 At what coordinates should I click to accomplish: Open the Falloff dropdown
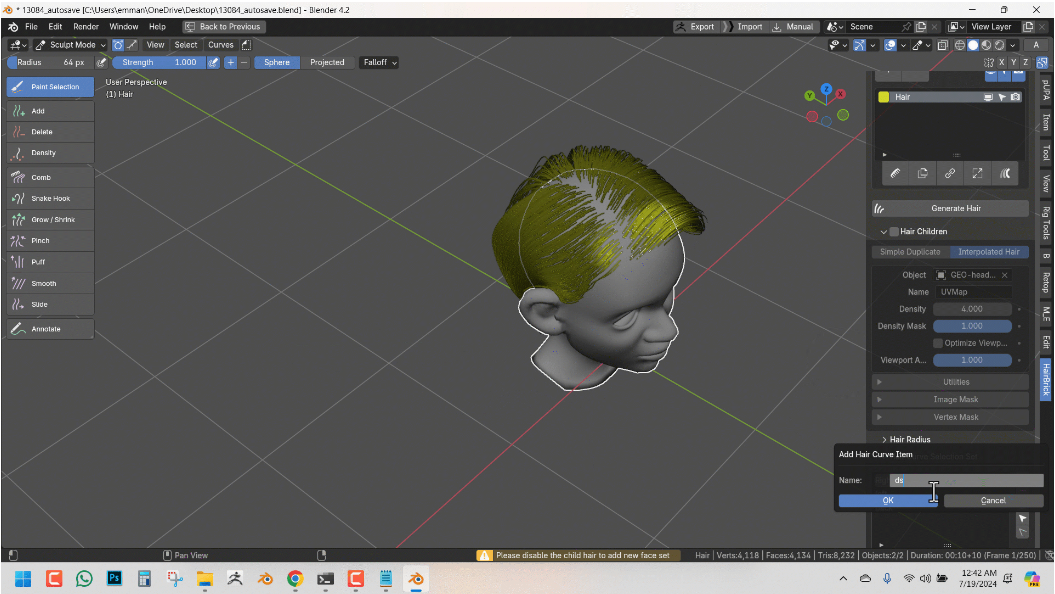coord(379,62)
